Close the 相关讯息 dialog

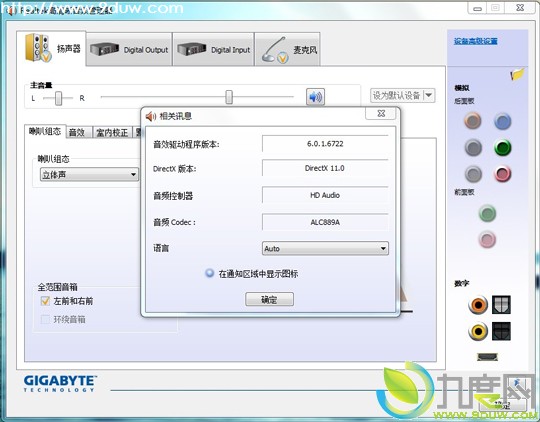click(381, 114)
